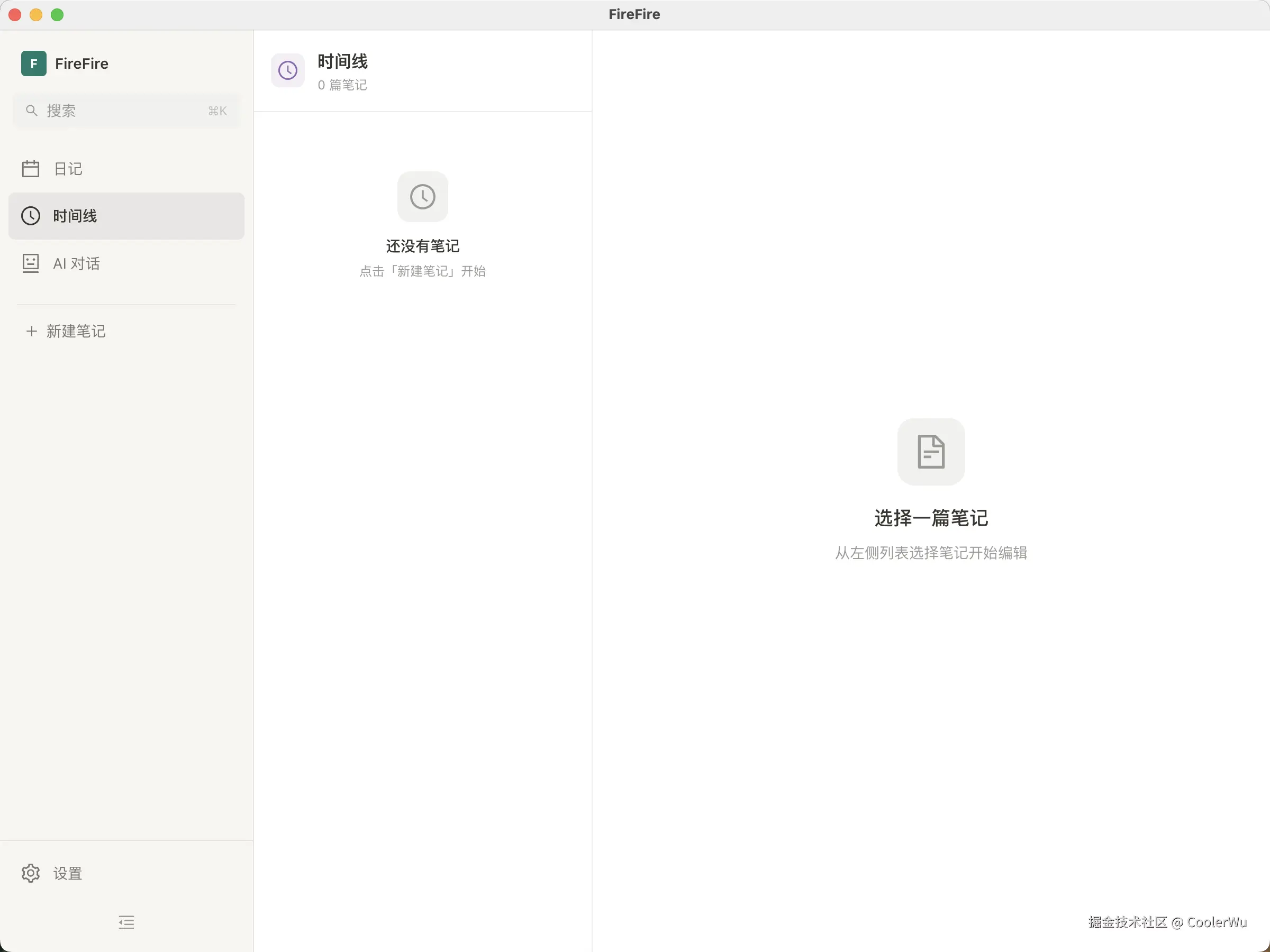1270x952 pixels.
Task: Click the search magnifier icon
Action: click(x=32, y=110)
